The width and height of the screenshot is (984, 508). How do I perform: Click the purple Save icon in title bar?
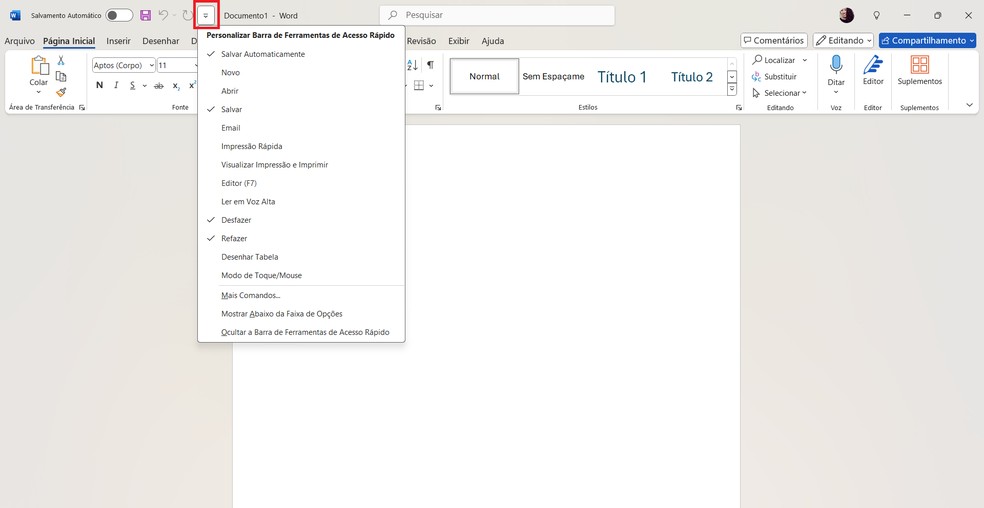coord(146,15)
